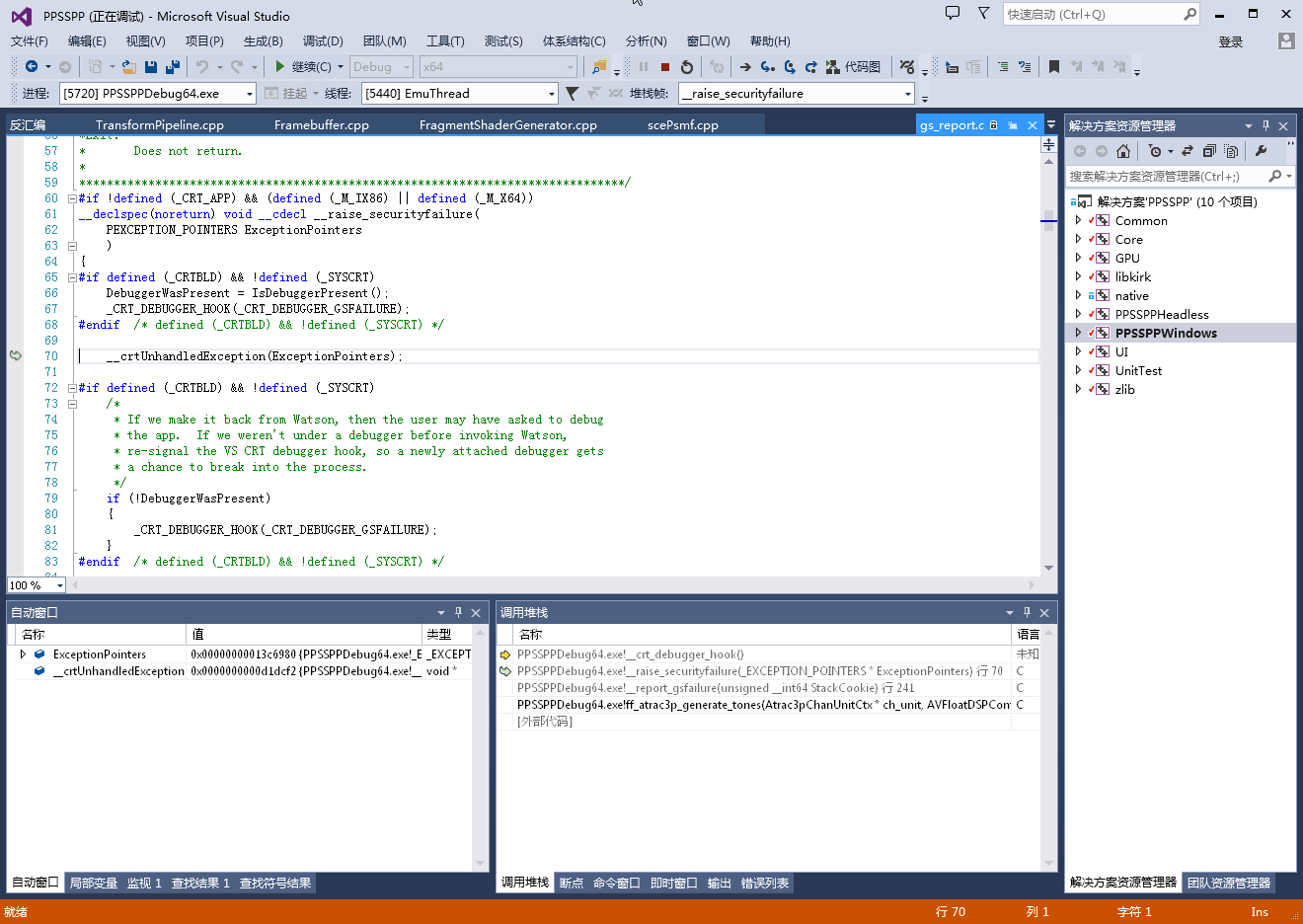The image size is (1303, 924).
Task: Select the PPSSPPWindows project
Action: (1166, 333)
